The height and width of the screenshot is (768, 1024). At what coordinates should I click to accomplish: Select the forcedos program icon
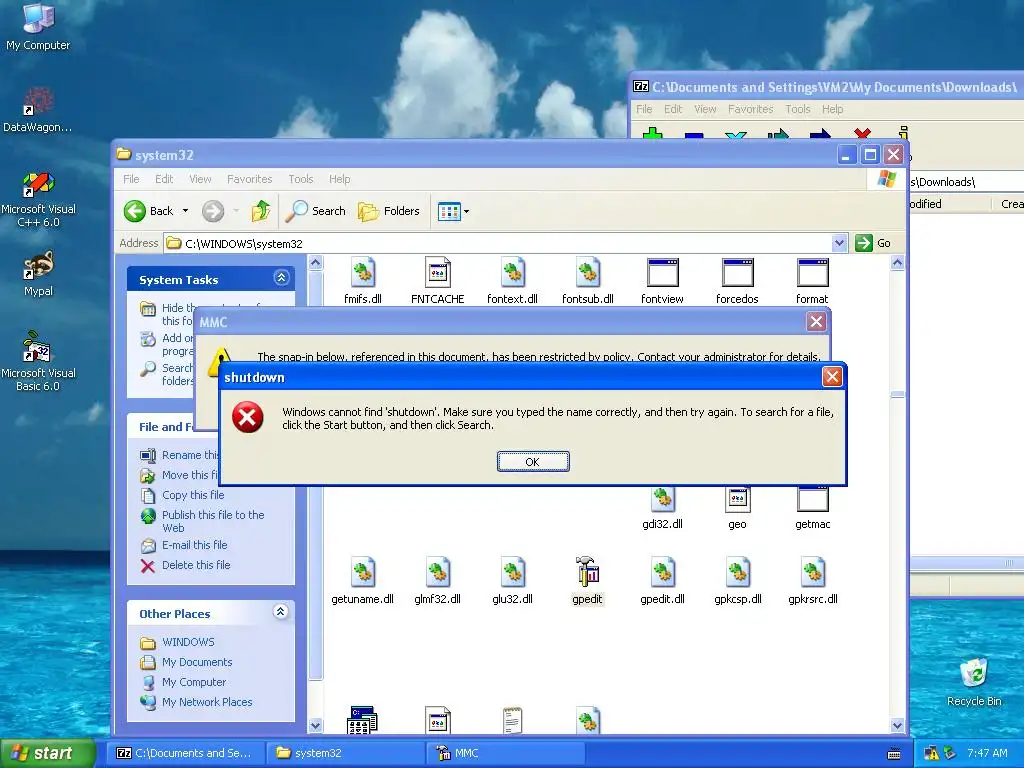[x=737, y=273]
